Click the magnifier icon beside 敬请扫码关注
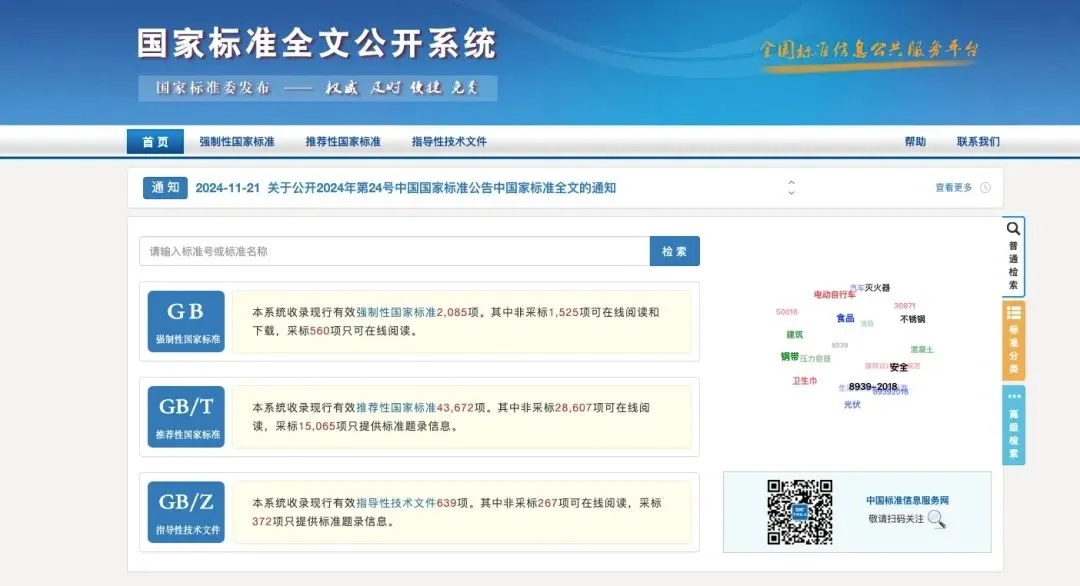 click(937, 519)
